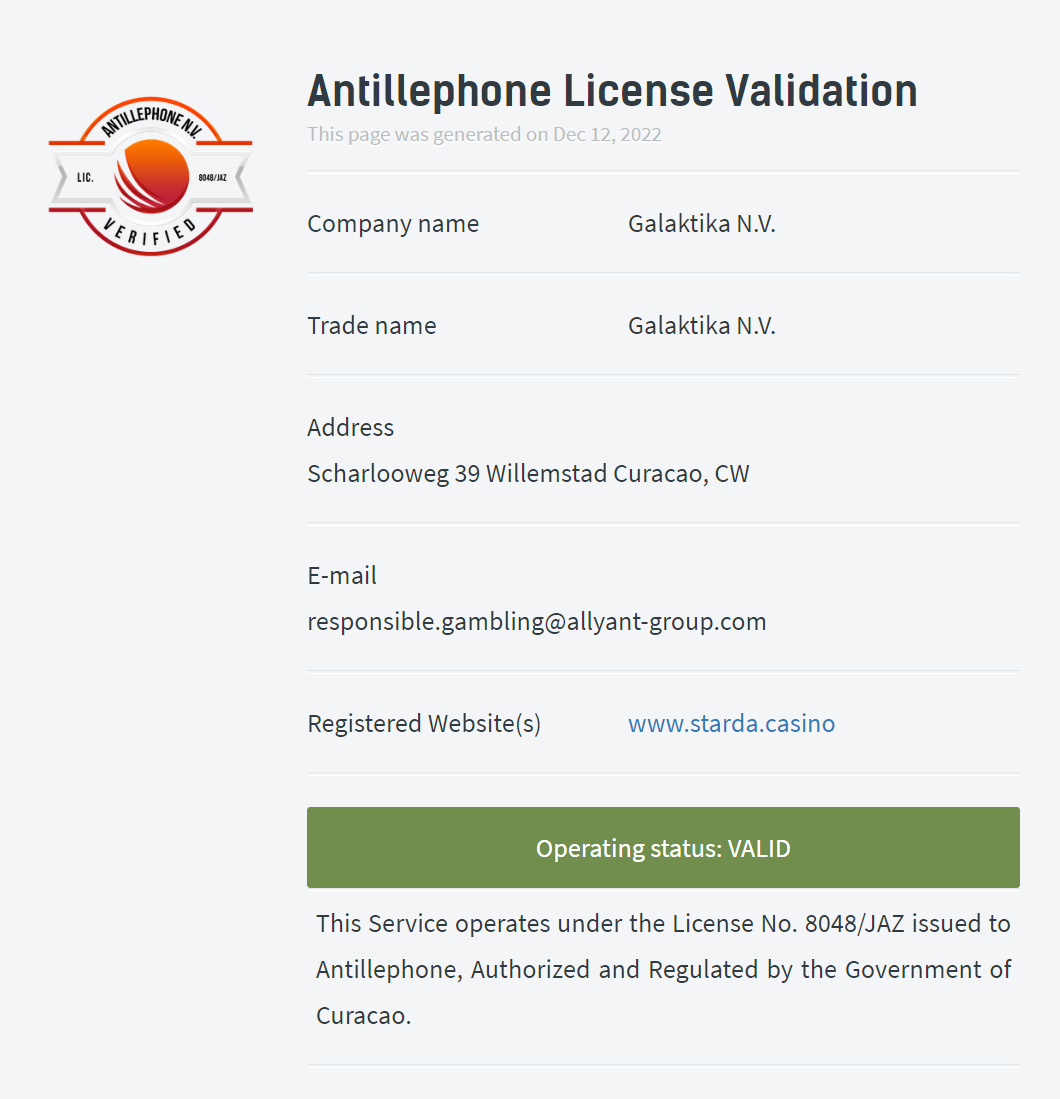1060x1099 pixels.
Task: Click the orange sphere in the seal
Action: 151,176
